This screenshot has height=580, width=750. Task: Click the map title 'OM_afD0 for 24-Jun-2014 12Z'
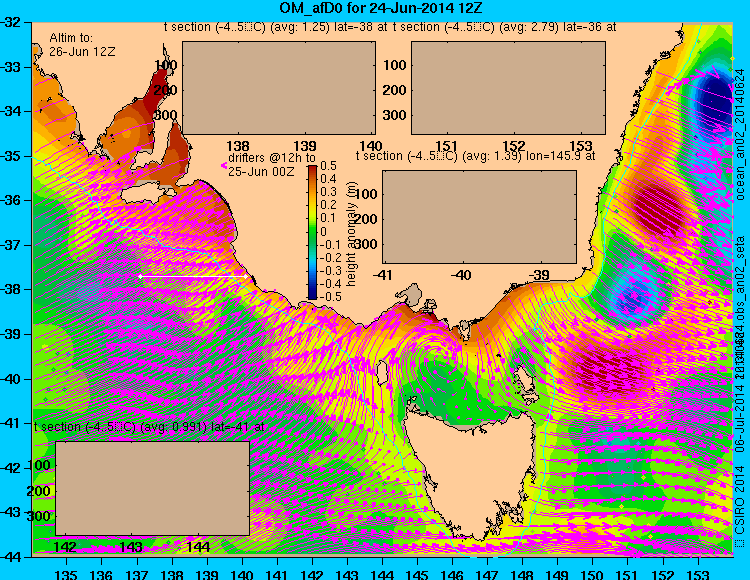pos(381,8)
